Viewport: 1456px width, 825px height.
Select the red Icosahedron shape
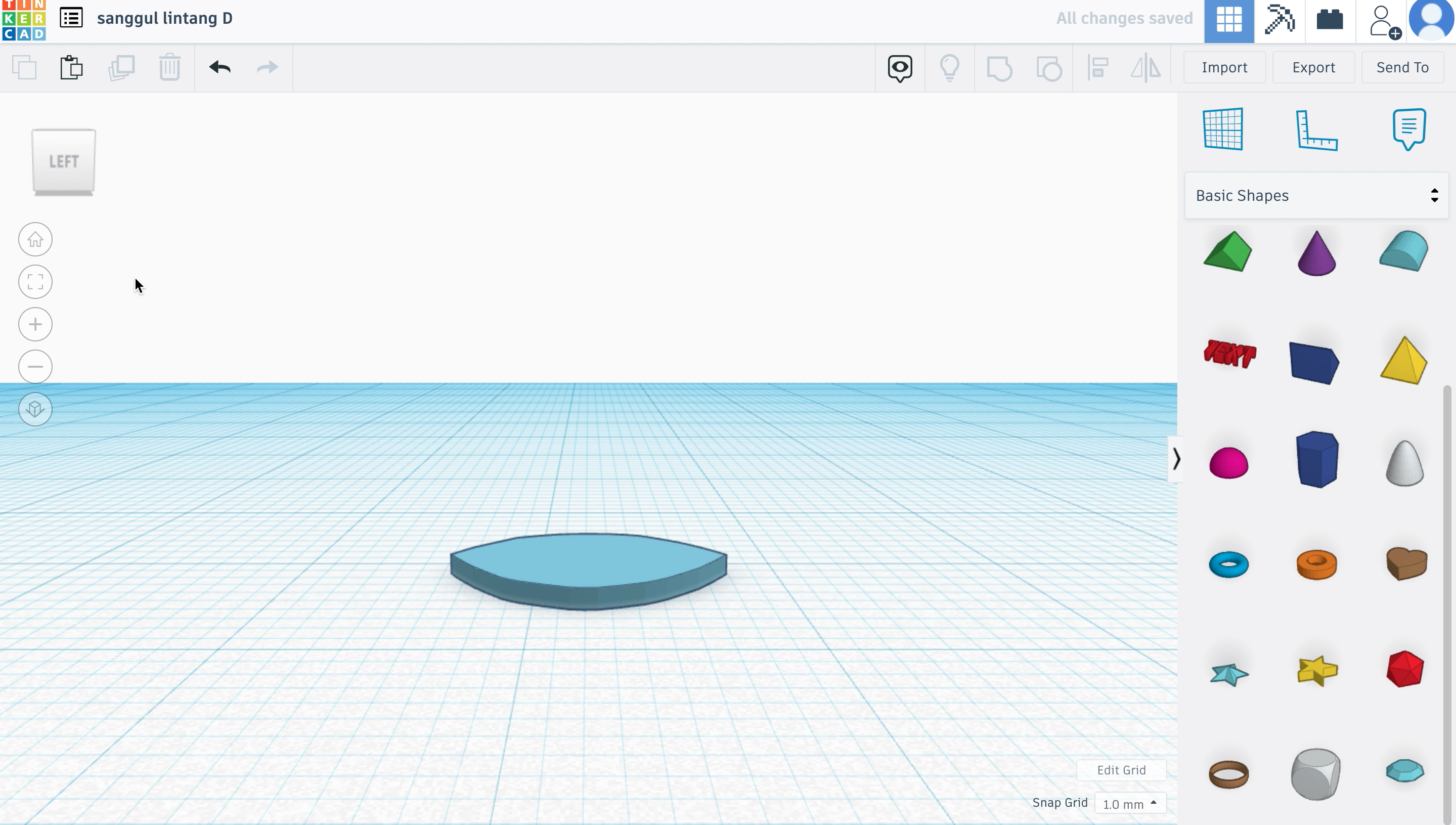coord(1405,669)
